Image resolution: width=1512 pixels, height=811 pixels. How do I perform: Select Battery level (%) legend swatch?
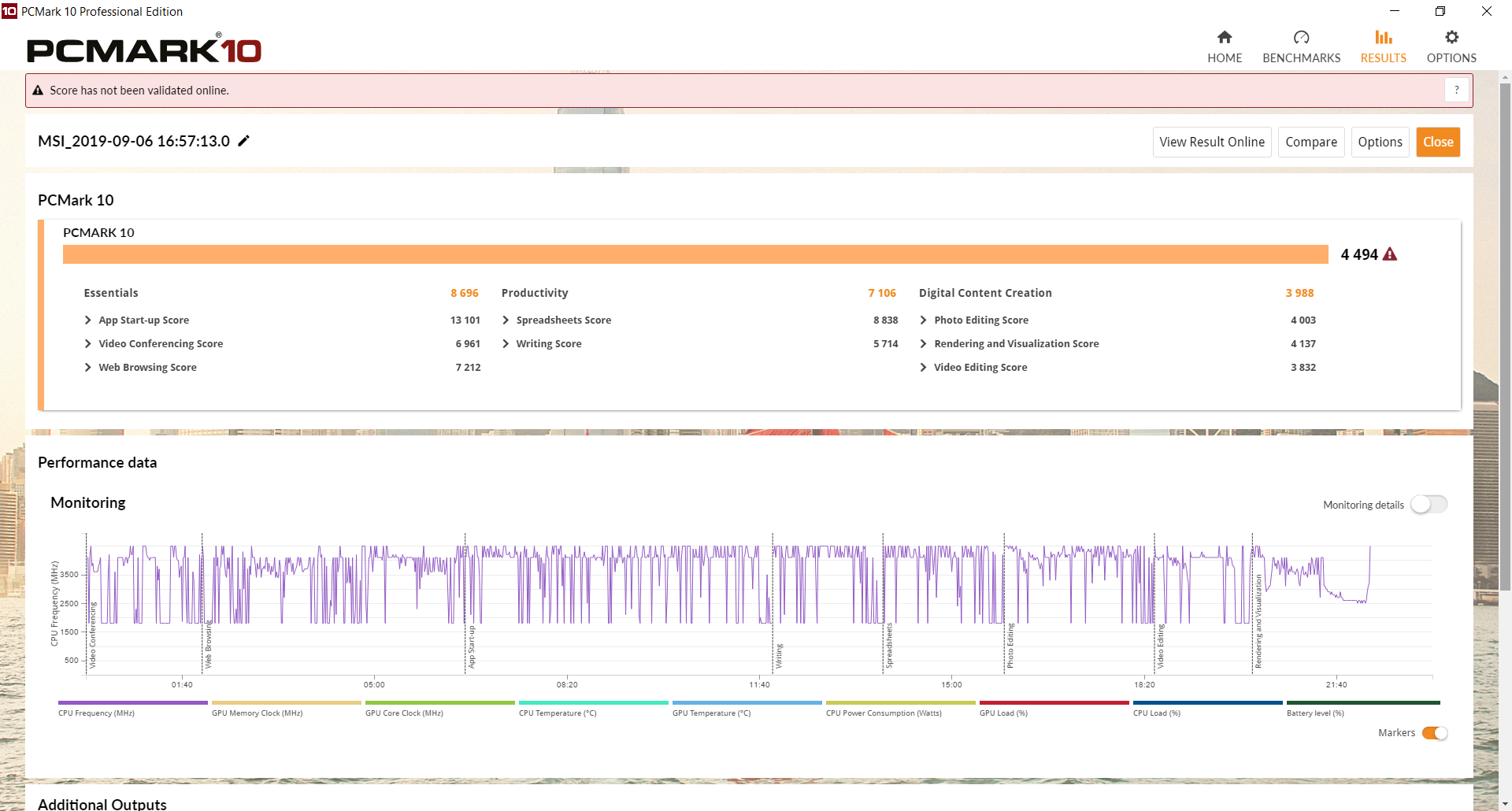click(x=1363, y=702)
